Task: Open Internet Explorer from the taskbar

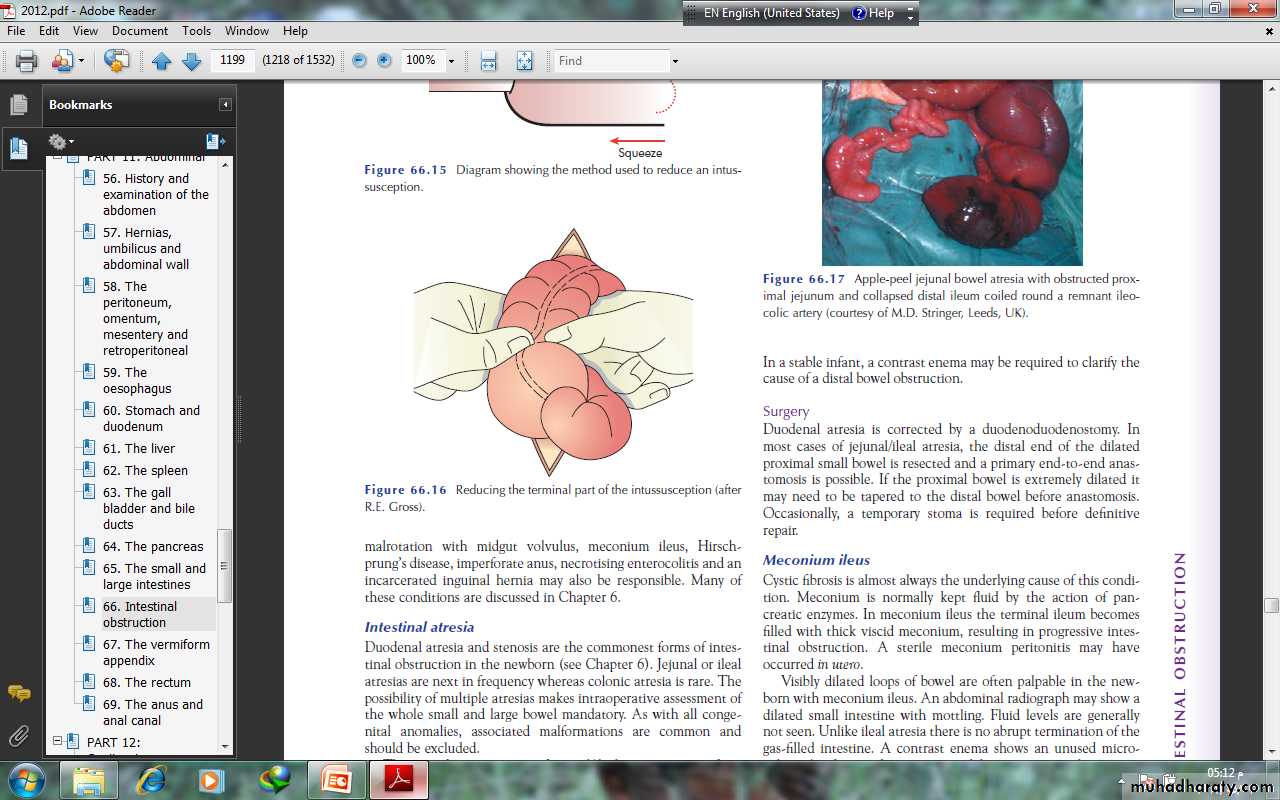Action: [152, 778]
